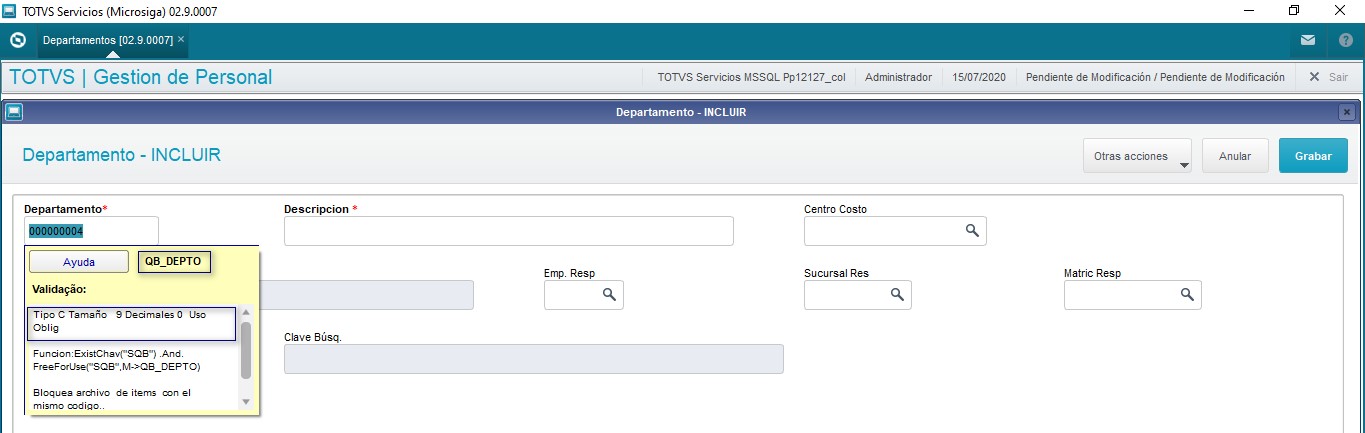Open Sucursal Res lookup magnifier
Image resolution: width=1365 pixels, height=433 pixels.
click(x=897, y=295)
